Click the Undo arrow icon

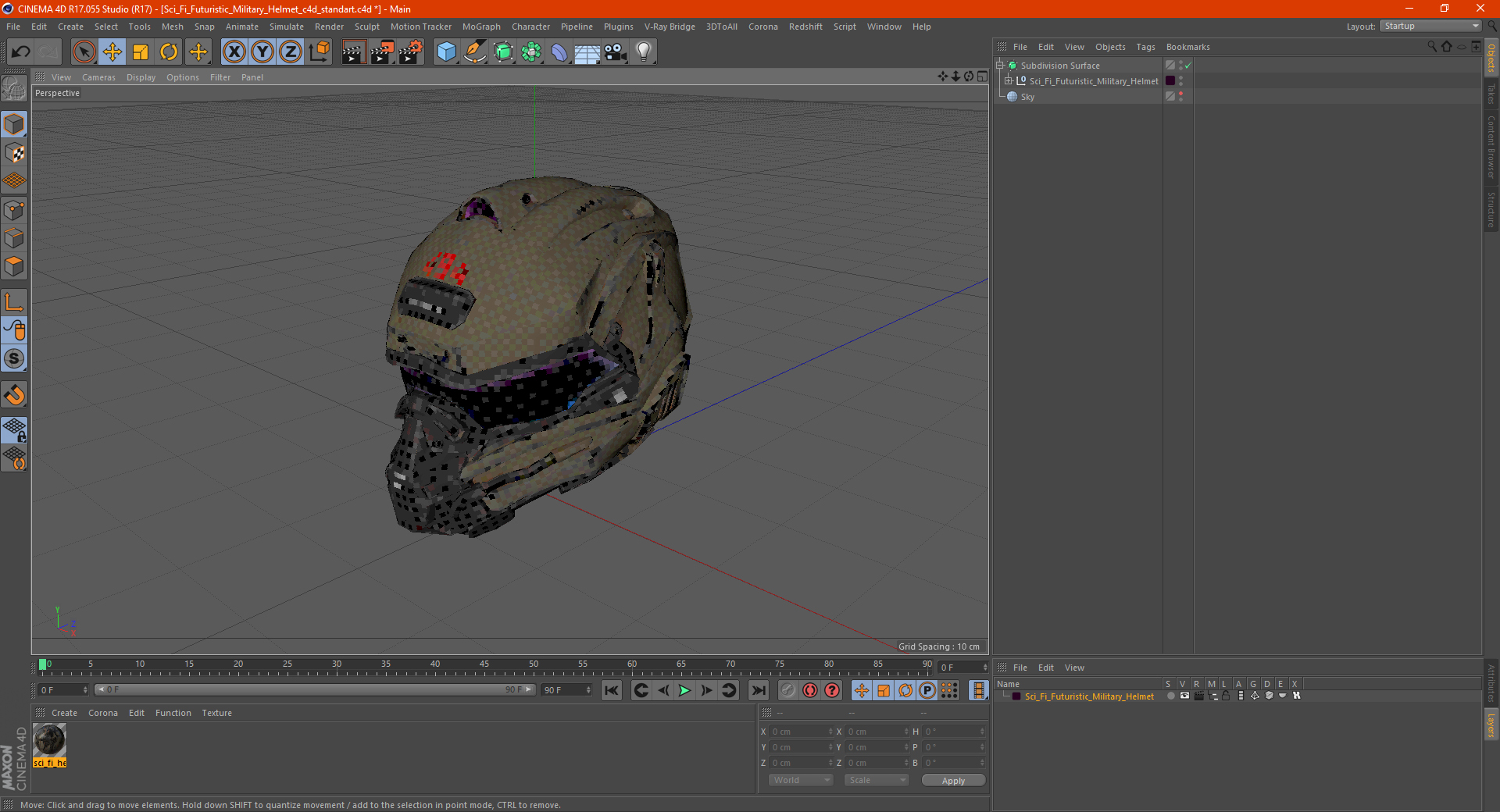[x=21, y=52]
